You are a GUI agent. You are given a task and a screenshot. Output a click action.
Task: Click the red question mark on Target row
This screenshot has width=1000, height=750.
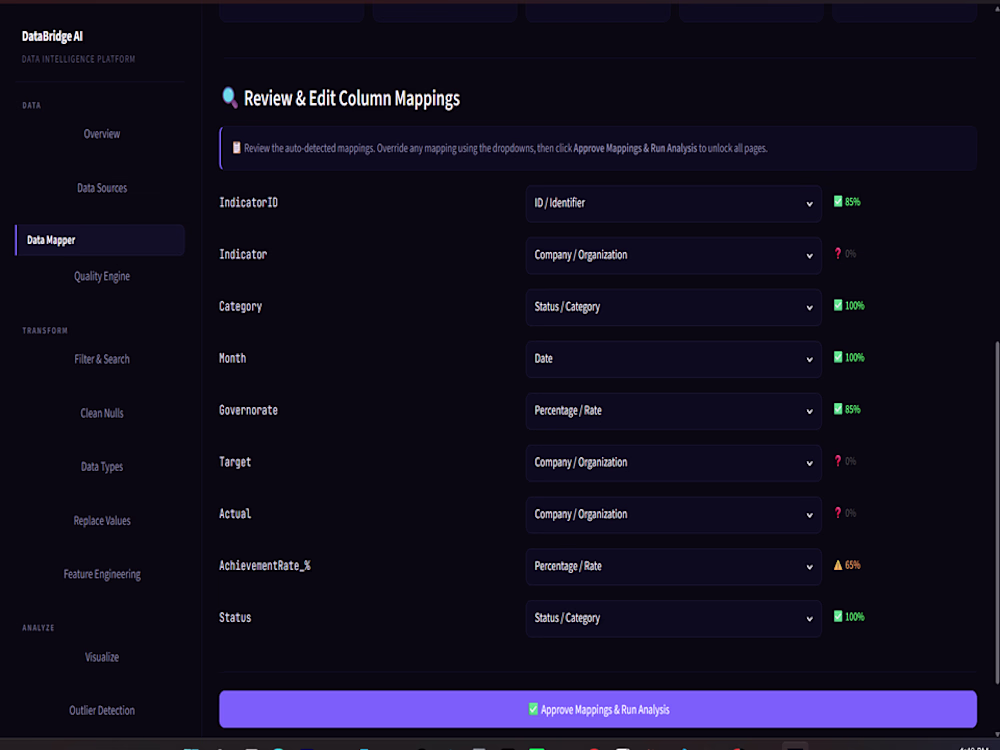click(838, 460)
